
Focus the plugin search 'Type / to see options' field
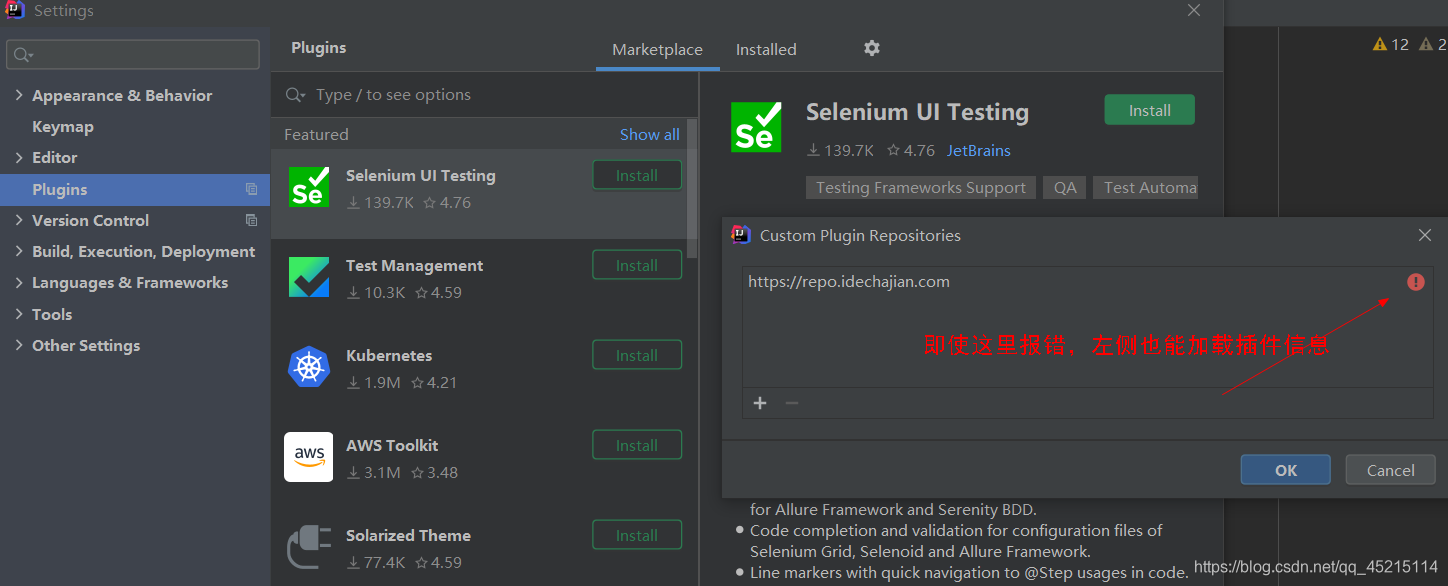(485, 95)
